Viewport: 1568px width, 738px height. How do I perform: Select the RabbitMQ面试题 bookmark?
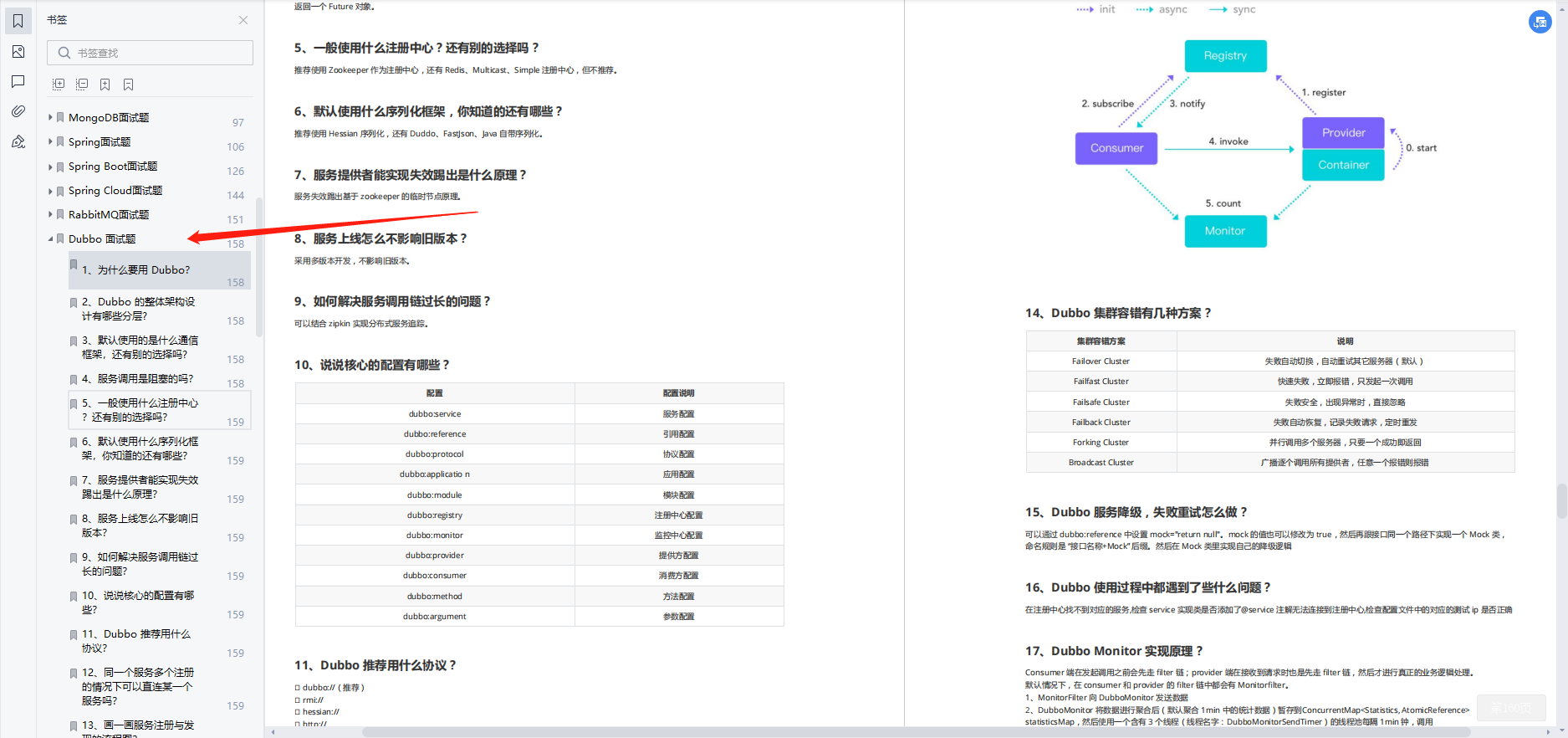[x=109, y=215]
